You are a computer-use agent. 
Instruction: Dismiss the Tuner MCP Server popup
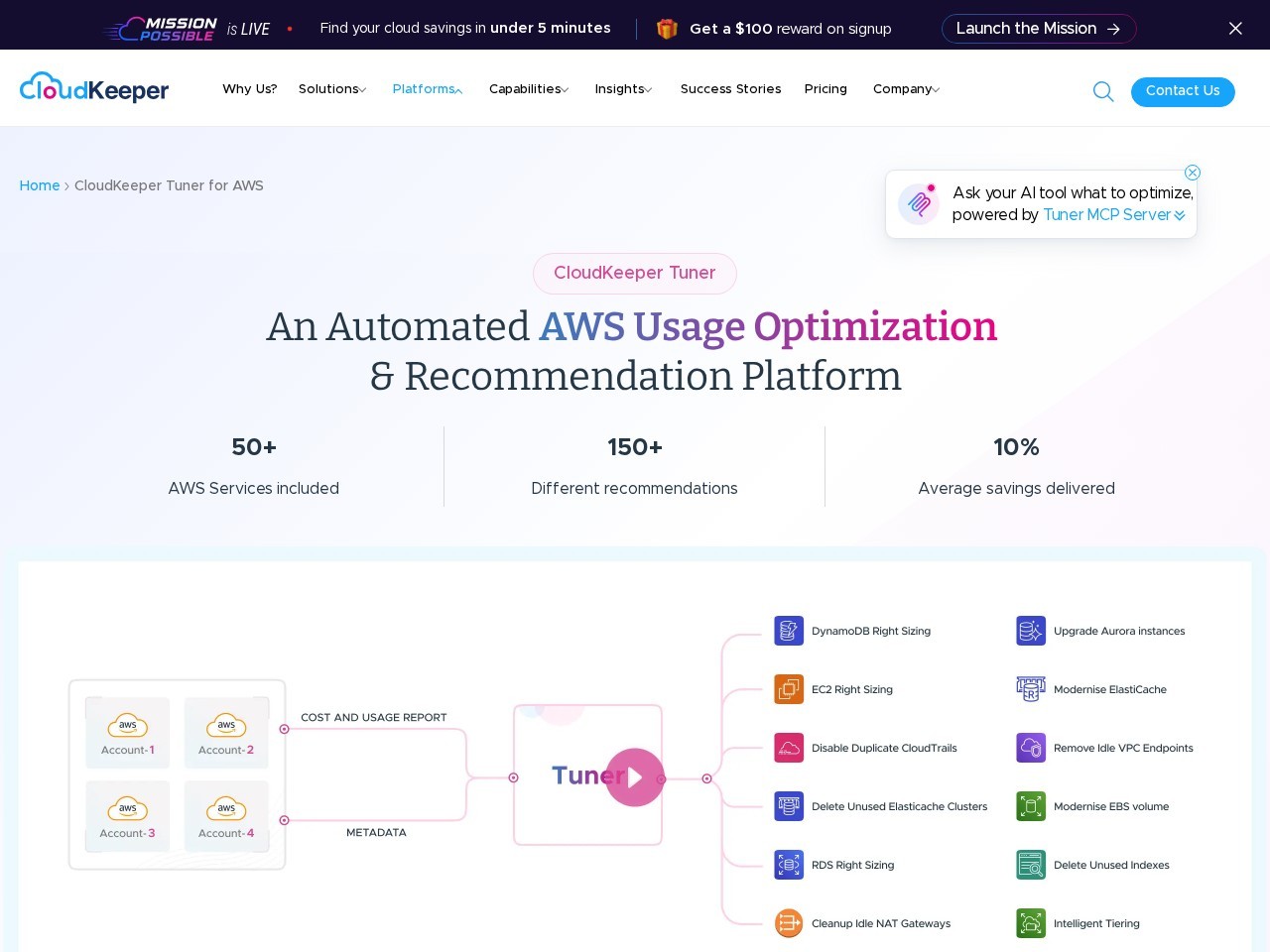[x=1193, y=173]
